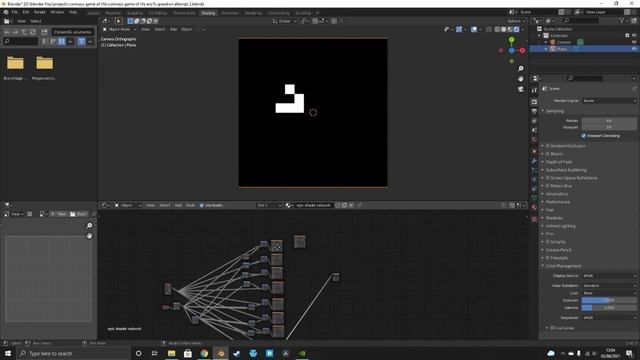Screen dimensions: 640x360
Task: Expand the Volumetrics panel
Action: coord(556,194)
